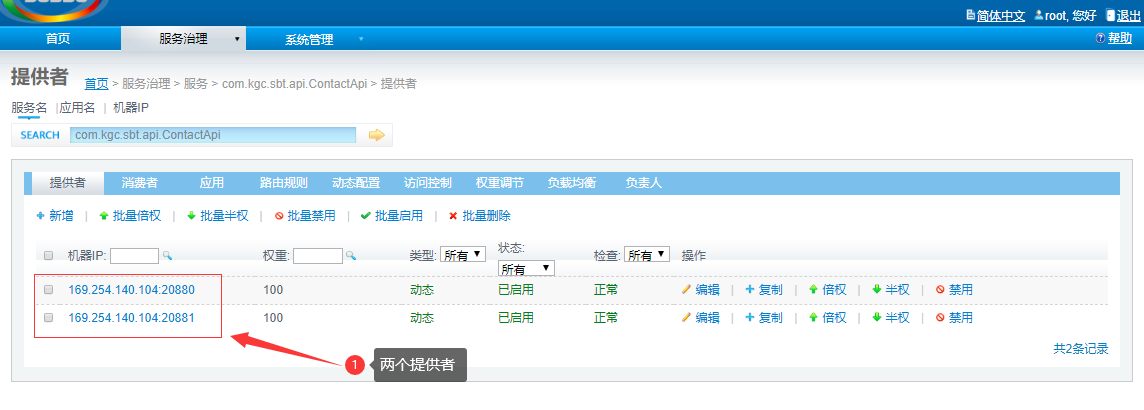
Task: Click the 简体中文 language link
Action: point(1001,16)
